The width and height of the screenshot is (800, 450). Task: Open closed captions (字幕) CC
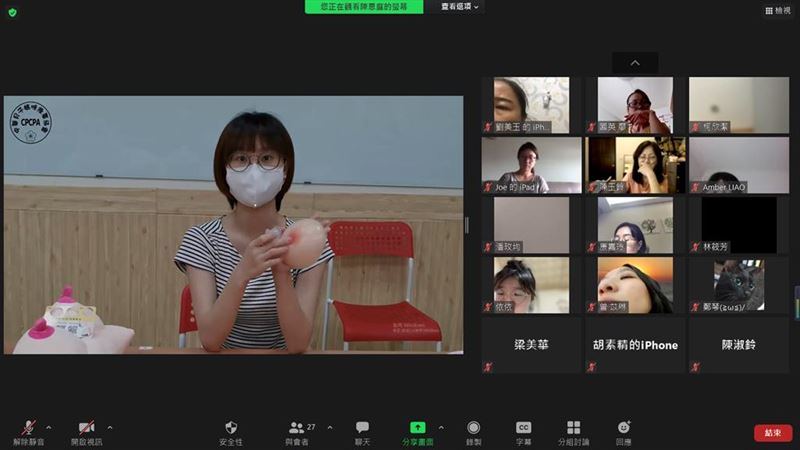523,433
